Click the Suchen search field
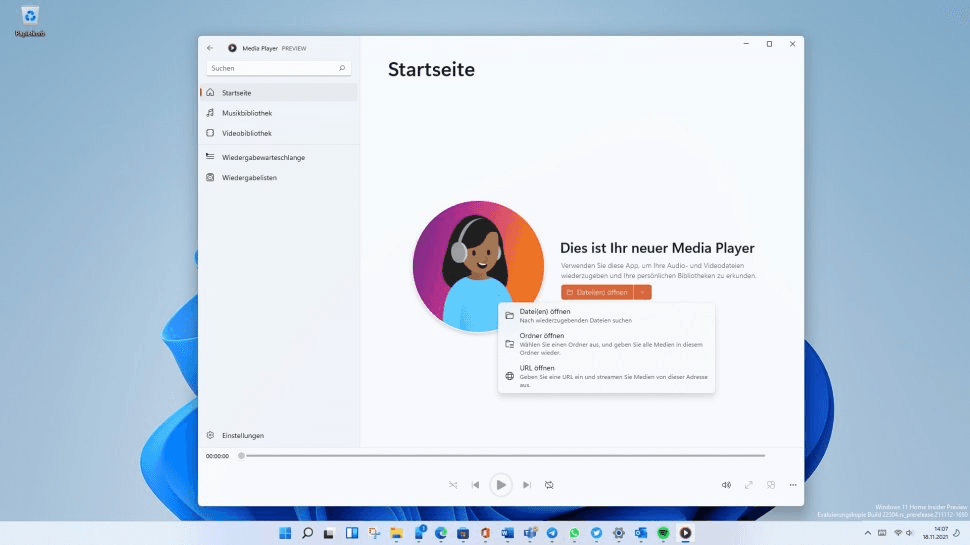The image size is (970, 545). 278,68
